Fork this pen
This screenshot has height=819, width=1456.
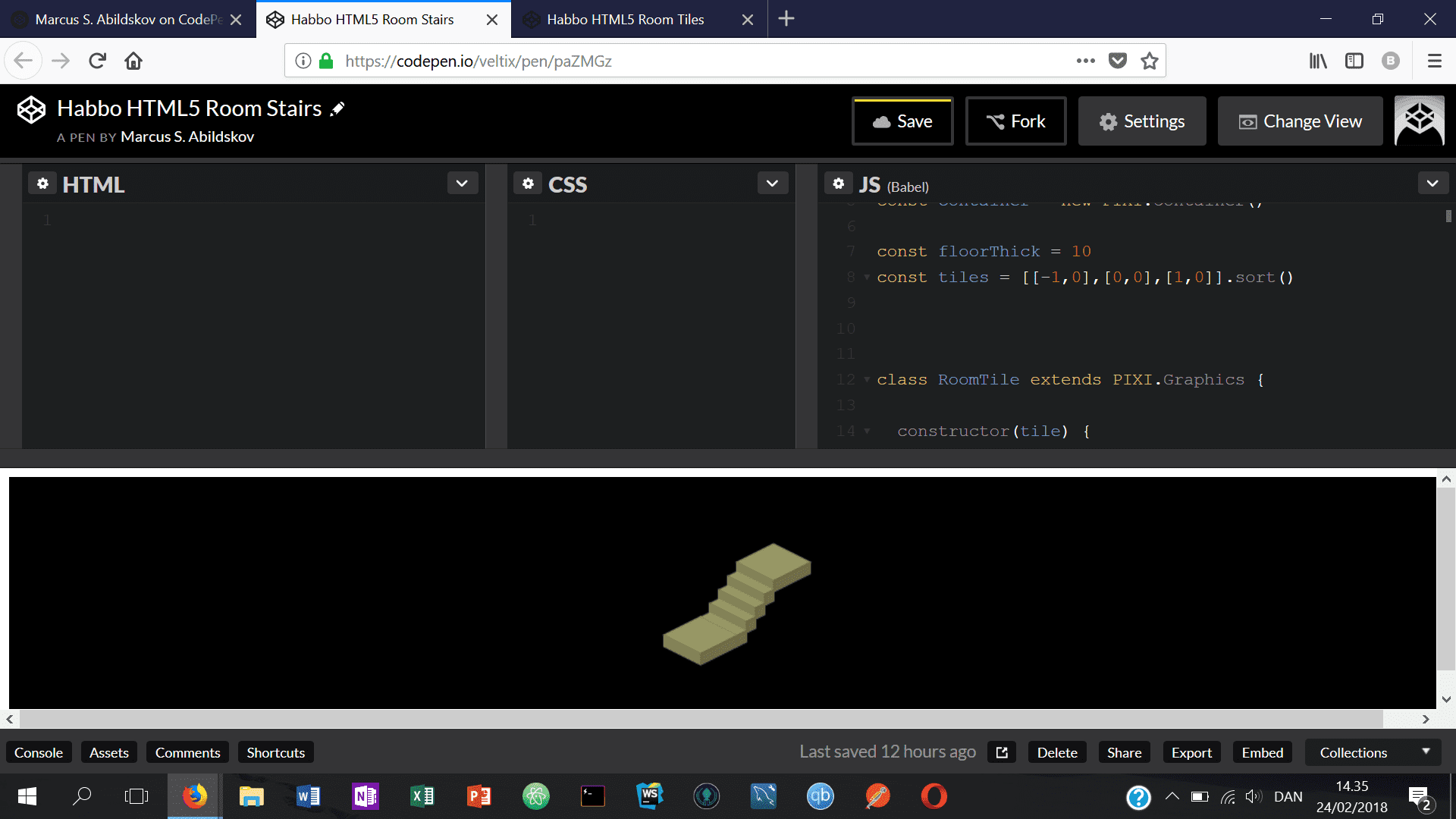[1016, 121]
